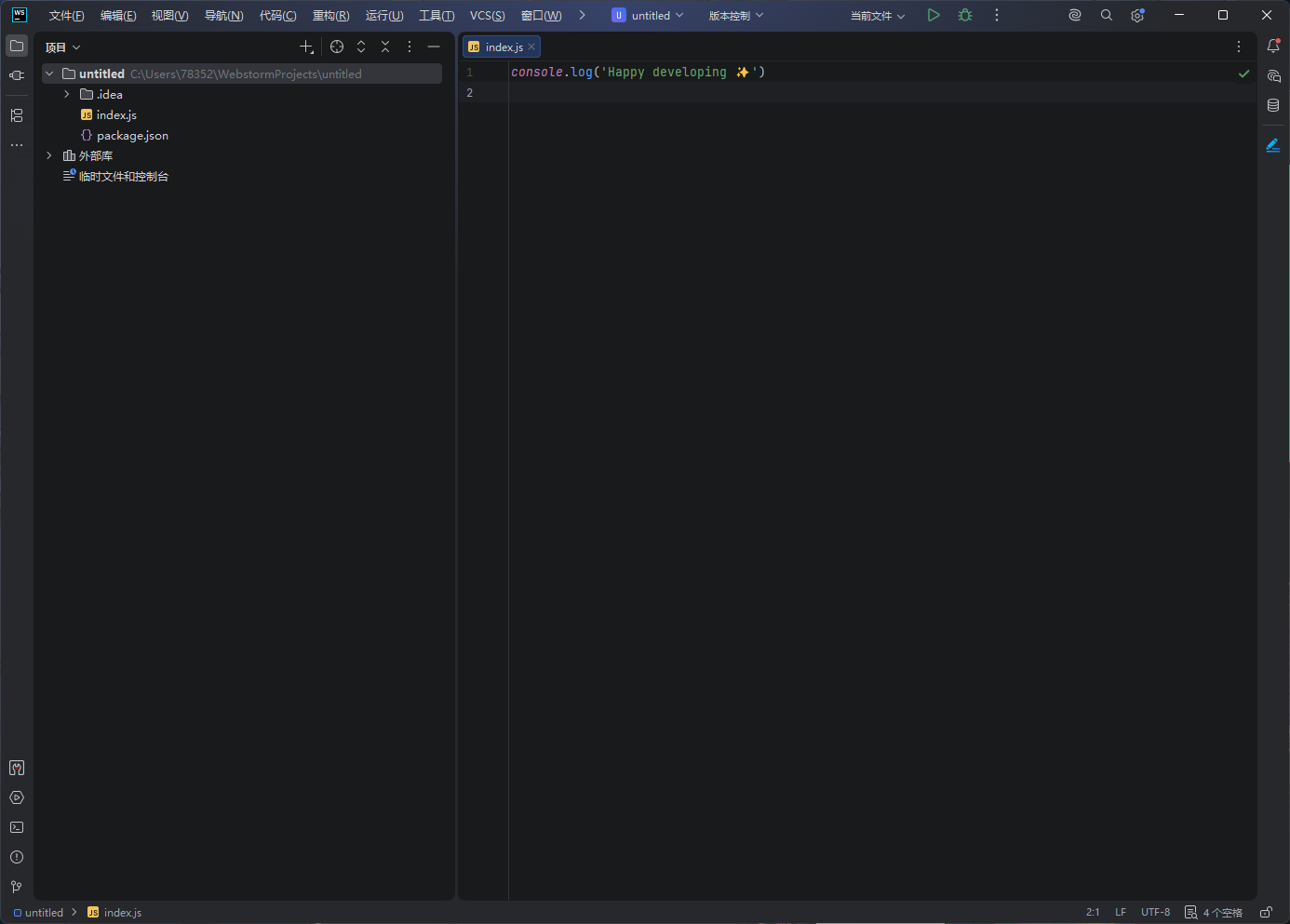The image size is (1290, 924).
Task: Open the 文件(F) menu
Action: tap(67, 15)
